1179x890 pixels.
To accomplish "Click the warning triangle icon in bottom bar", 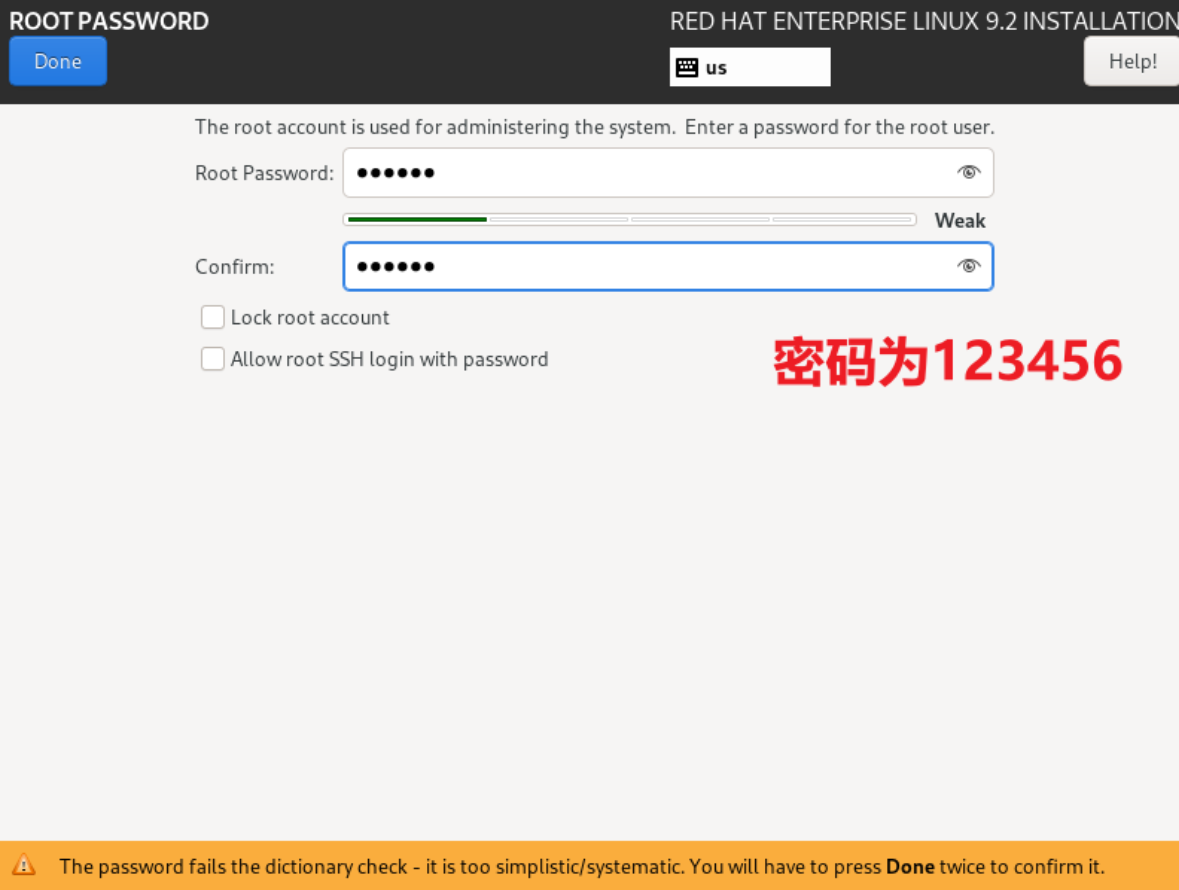I will tap(23, 864).
